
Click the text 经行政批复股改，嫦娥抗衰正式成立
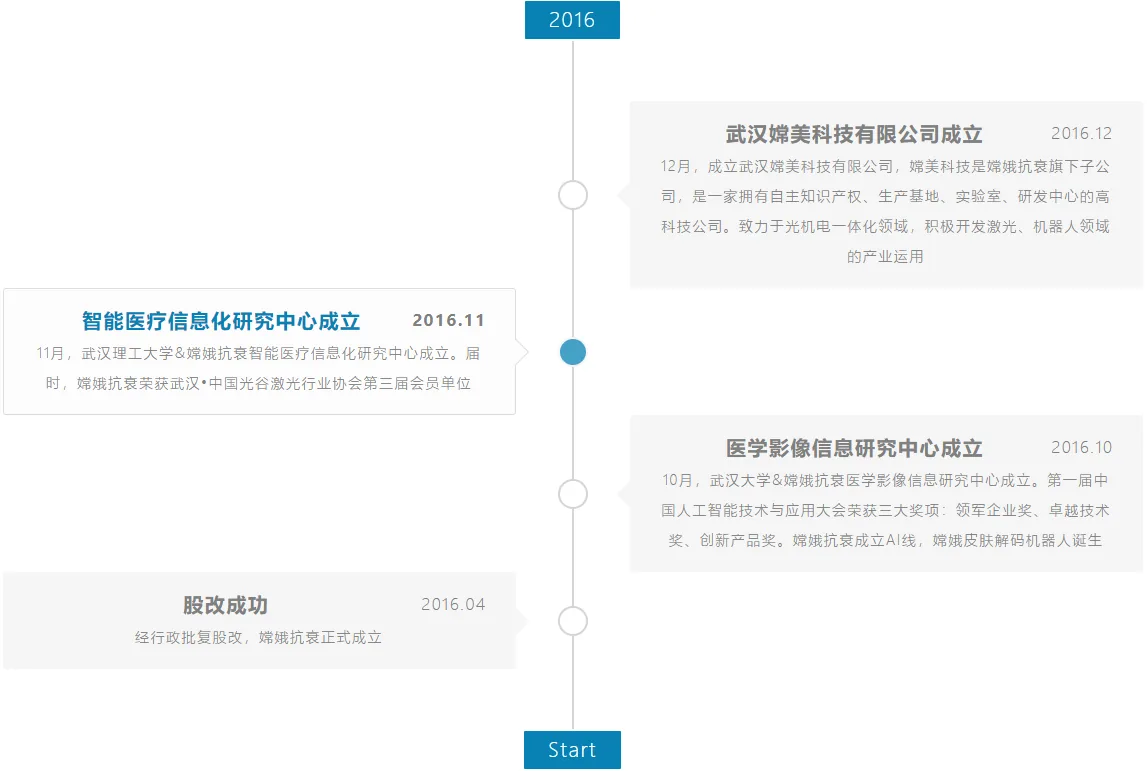click(x=258, y=637)
